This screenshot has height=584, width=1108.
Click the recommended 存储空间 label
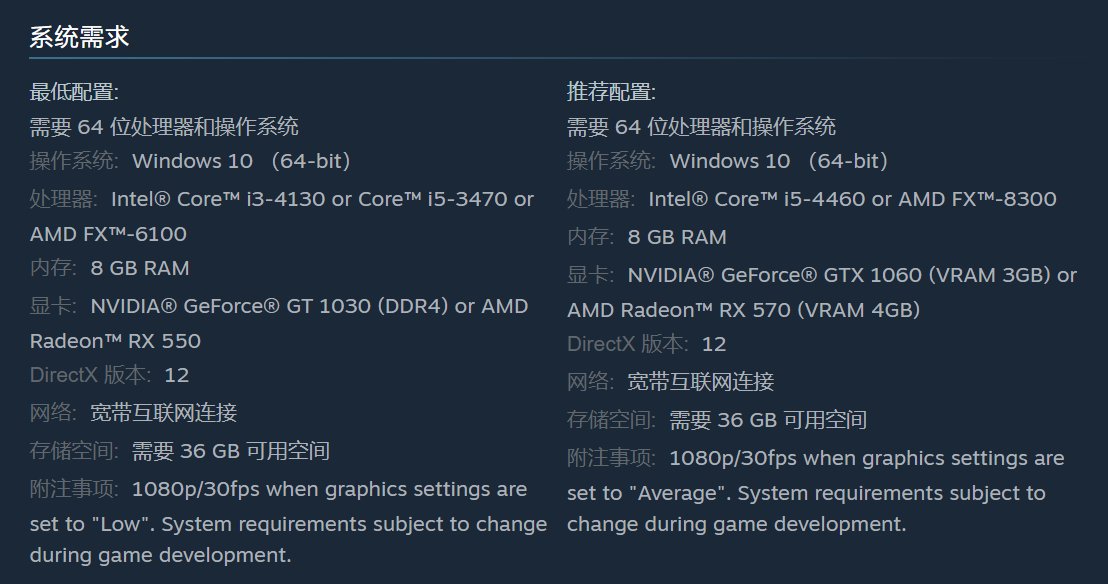point(611,420)
